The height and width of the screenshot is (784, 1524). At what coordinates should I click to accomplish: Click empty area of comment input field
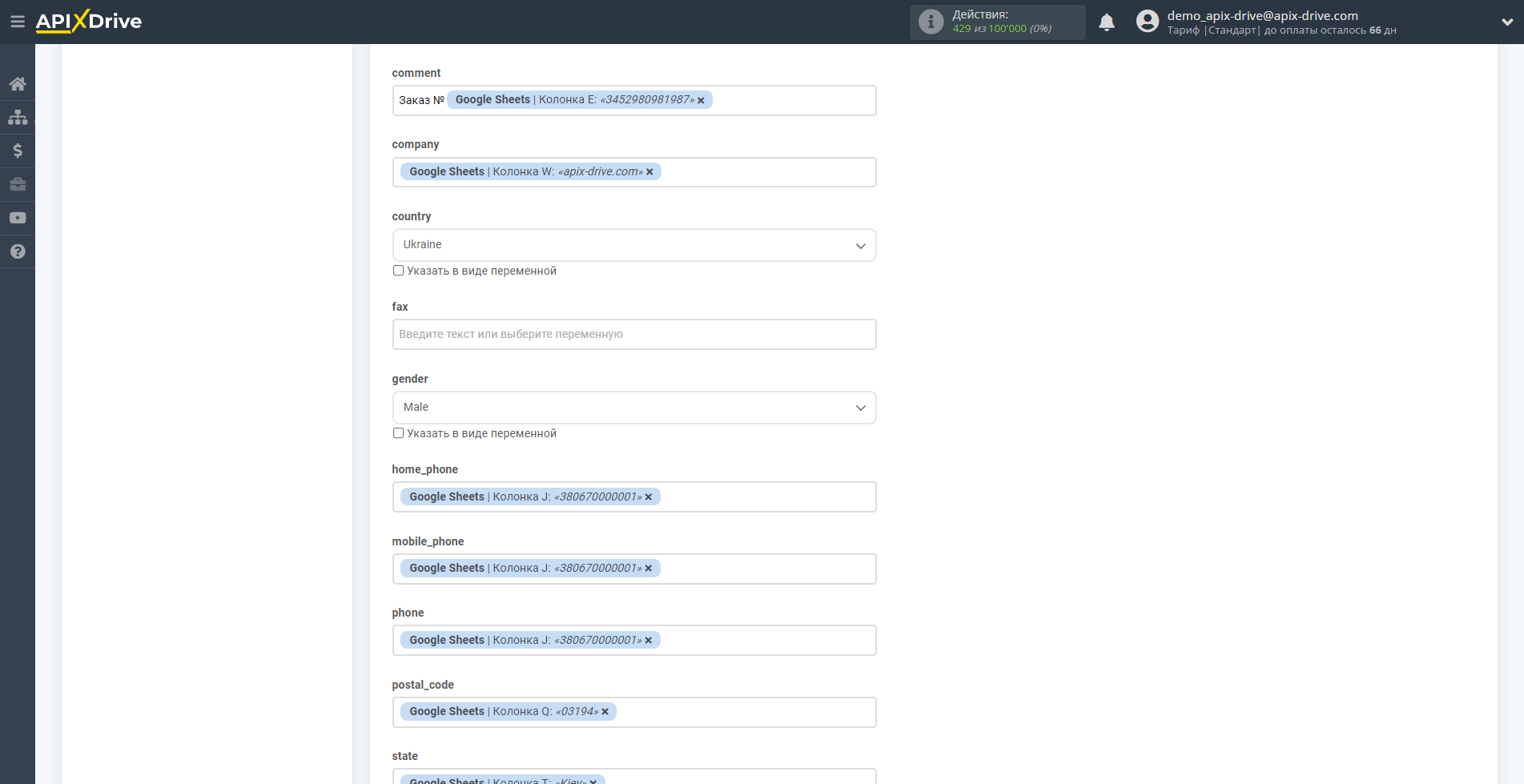tap(793, 101)
